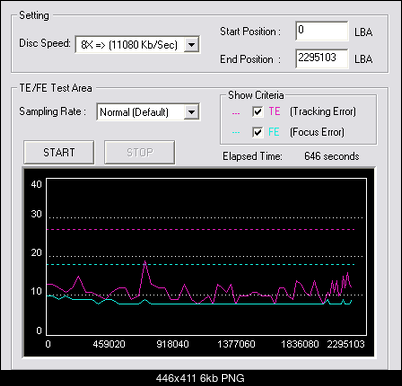Click the 1377060 x-axis label
This screenshot has width=402, height=386.
point(236,344)
